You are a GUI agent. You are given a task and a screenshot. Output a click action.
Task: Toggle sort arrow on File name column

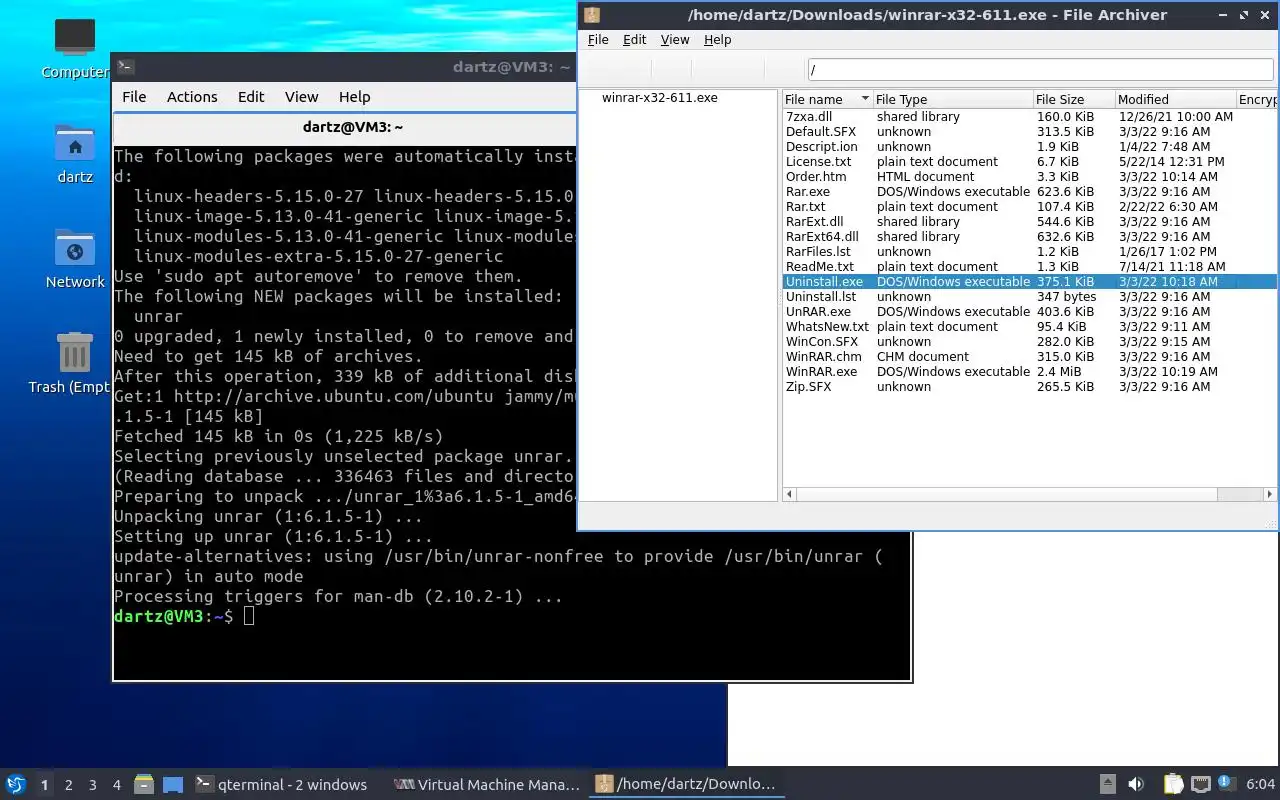coord(865,100)
